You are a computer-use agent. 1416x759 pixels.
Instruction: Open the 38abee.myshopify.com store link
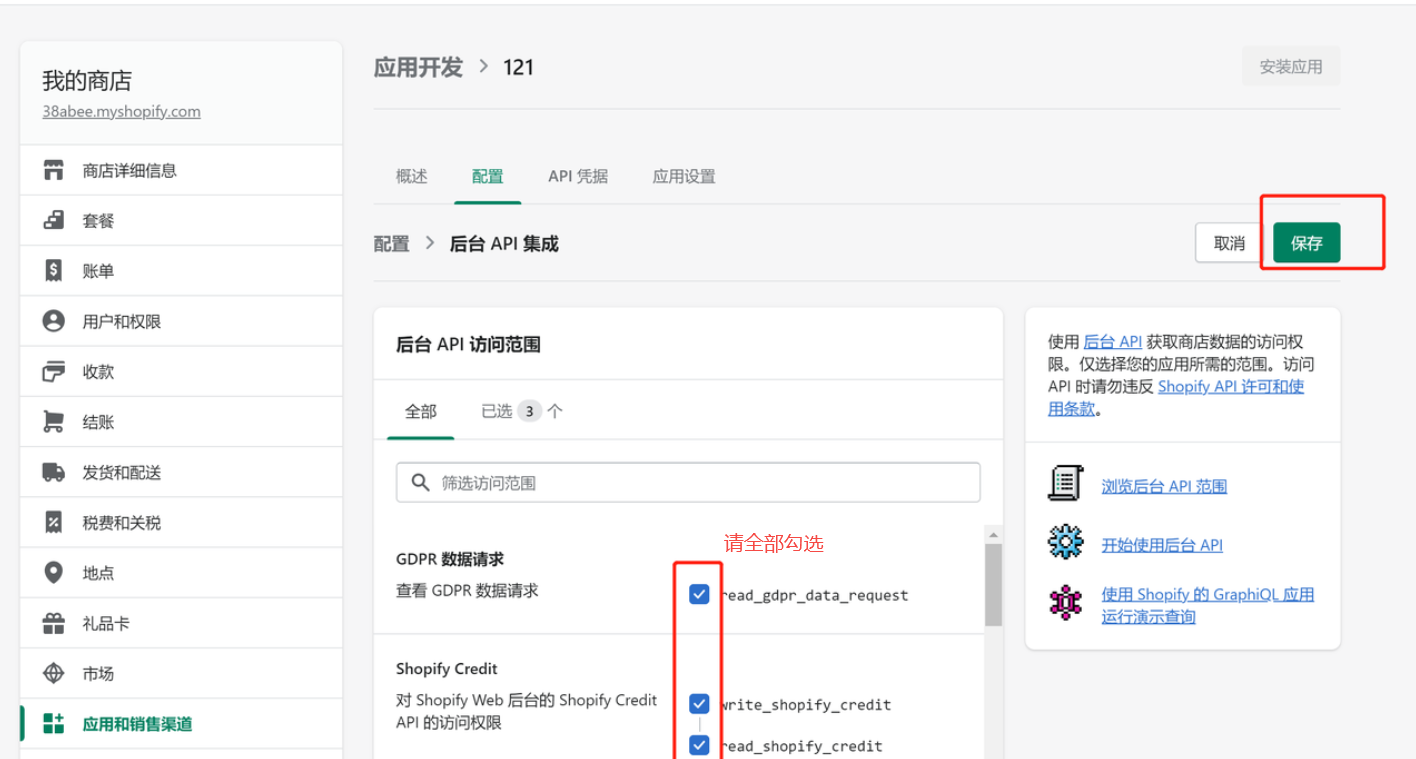click(121, 111)
